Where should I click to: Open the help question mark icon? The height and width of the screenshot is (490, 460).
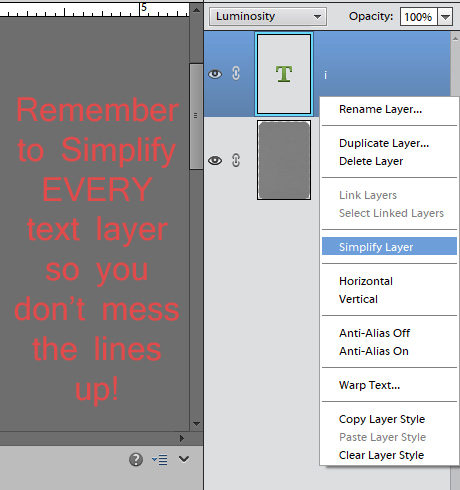click(136, 460)
